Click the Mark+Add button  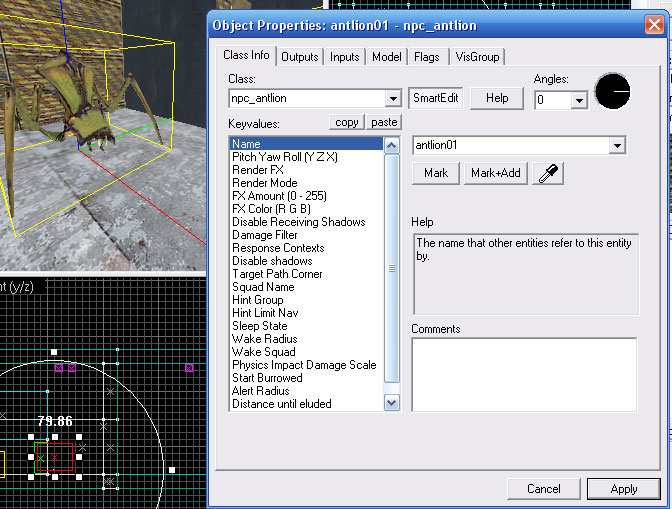click(495, 173)
